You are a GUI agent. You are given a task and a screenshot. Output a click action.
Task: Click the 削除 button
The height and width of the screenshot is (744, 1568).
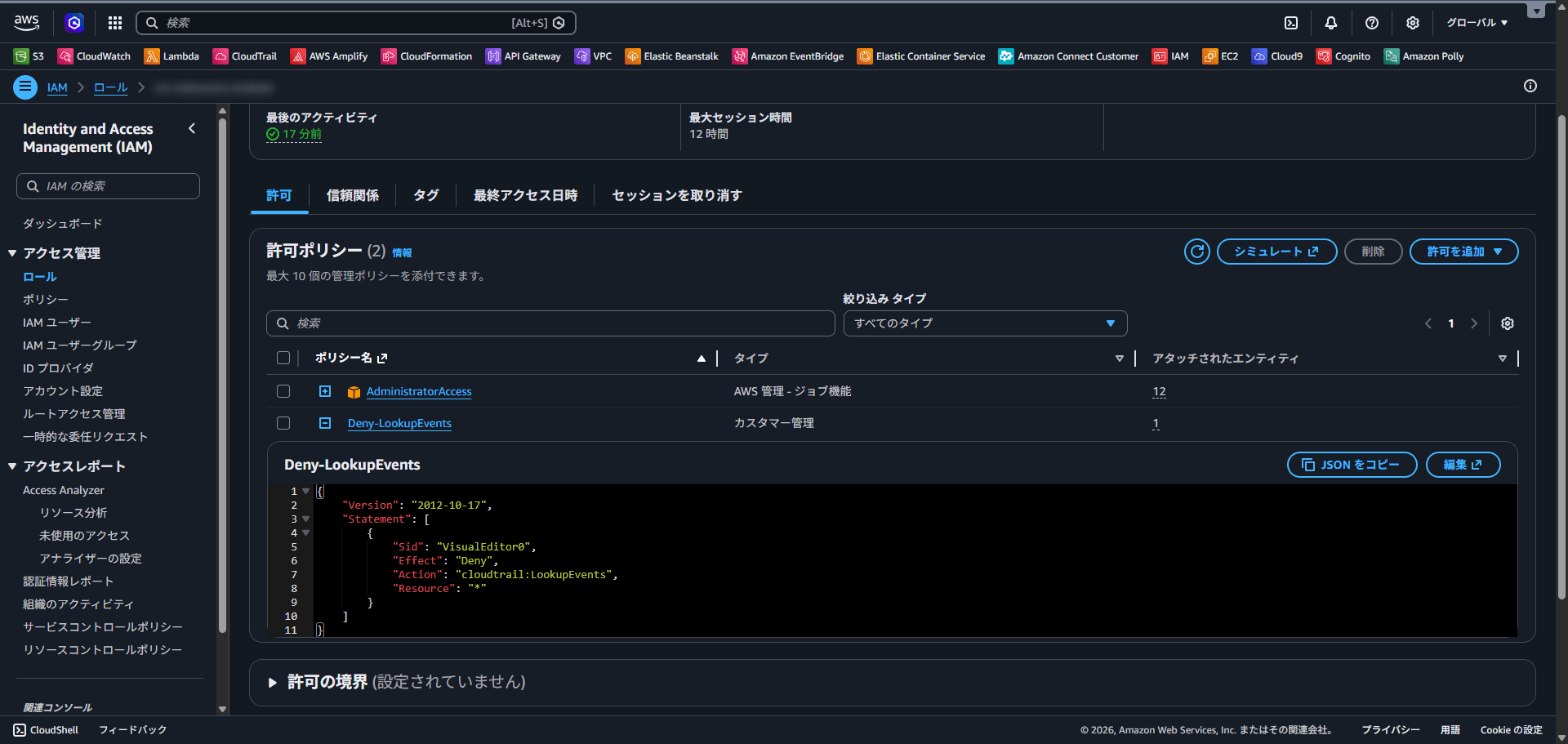[1374, 252]
